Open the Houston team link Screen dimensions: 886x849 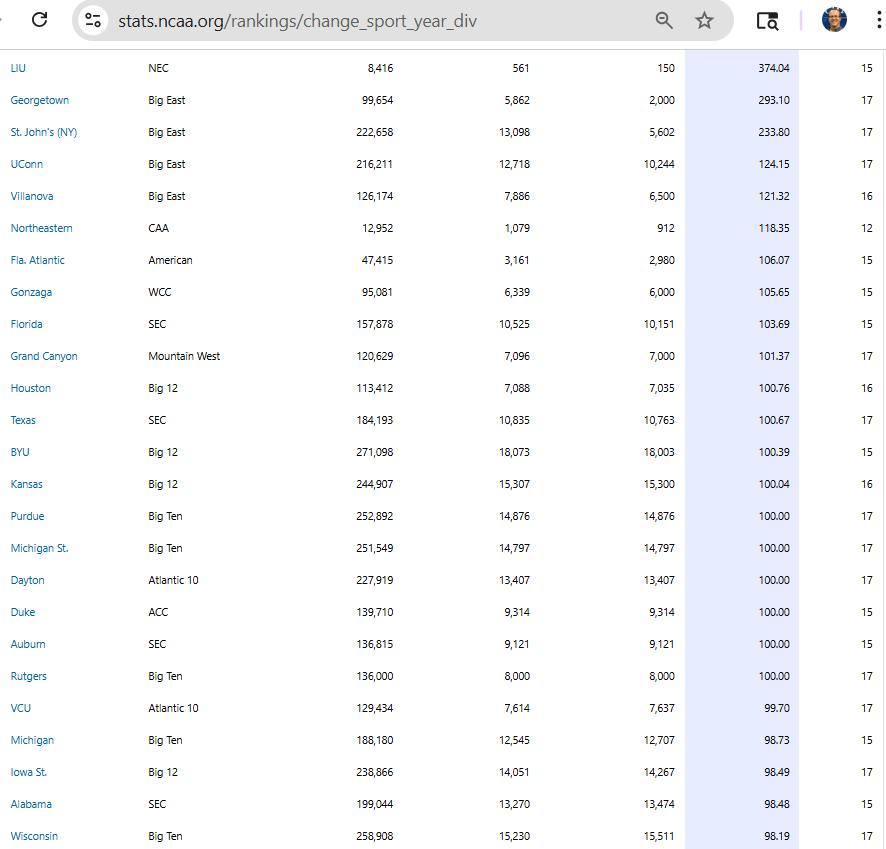coord(31,389)
